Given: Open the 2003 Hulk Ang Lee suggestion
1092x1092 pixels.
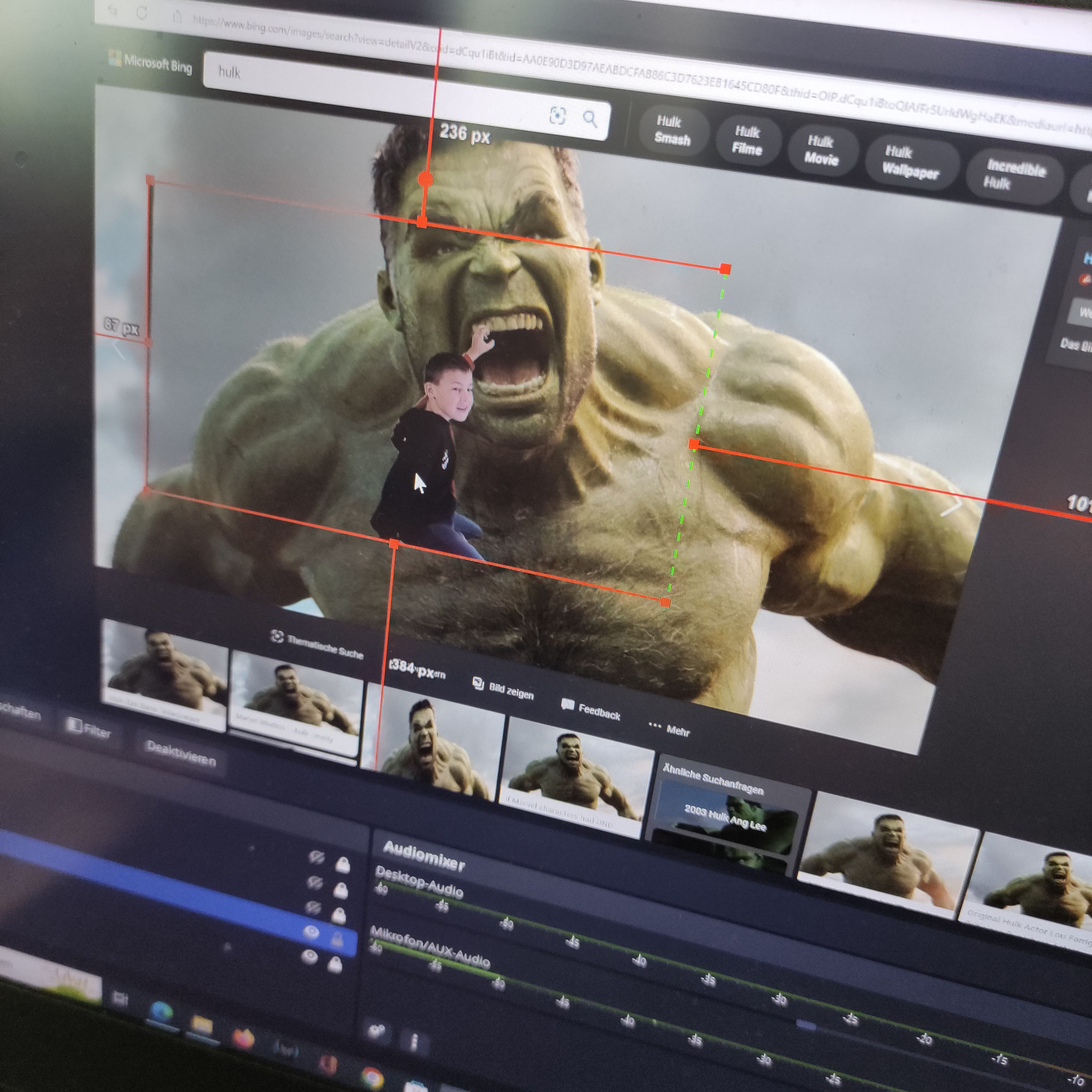Looking at the screenshot, I should 725,816.
